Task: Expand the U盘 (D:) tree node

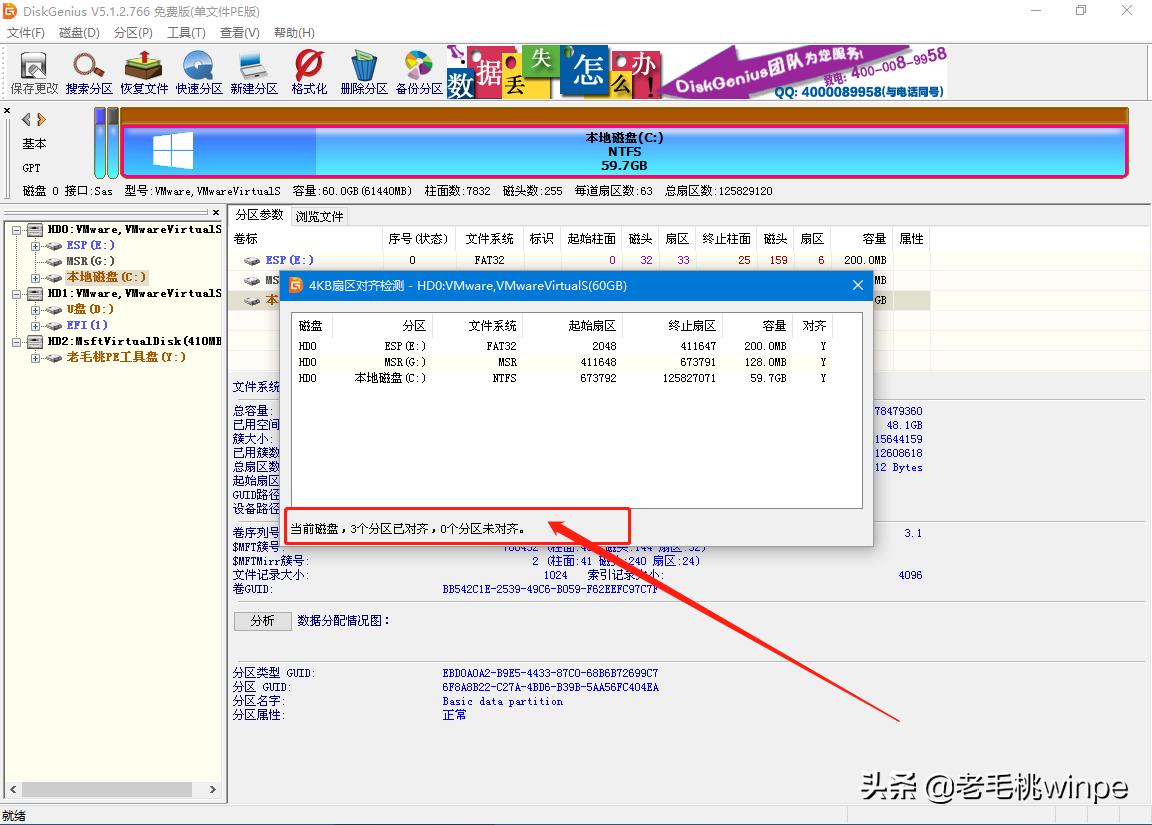Action: point(35,310)
